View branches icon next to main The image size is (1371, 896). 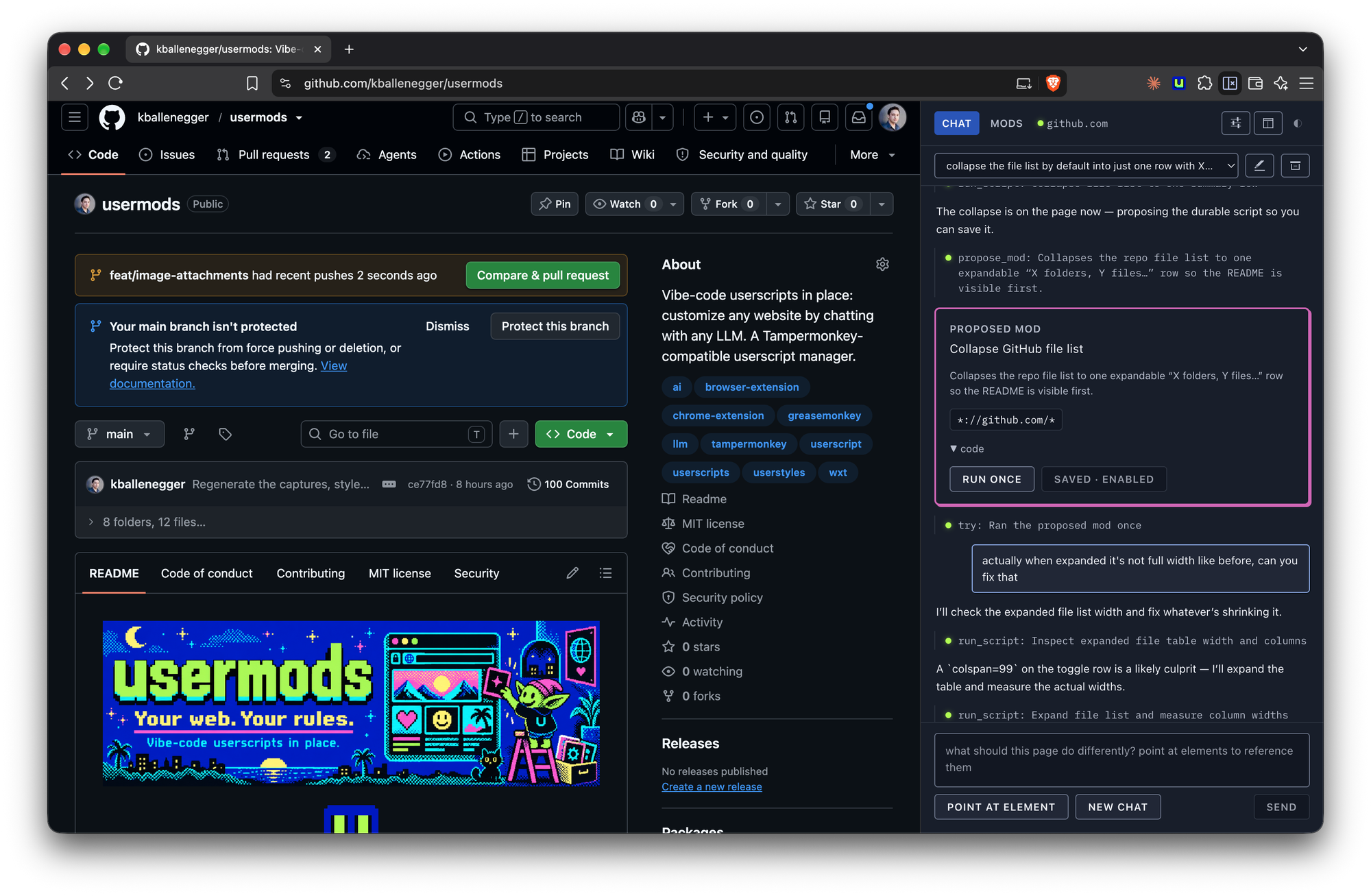[x=189, y=434]
